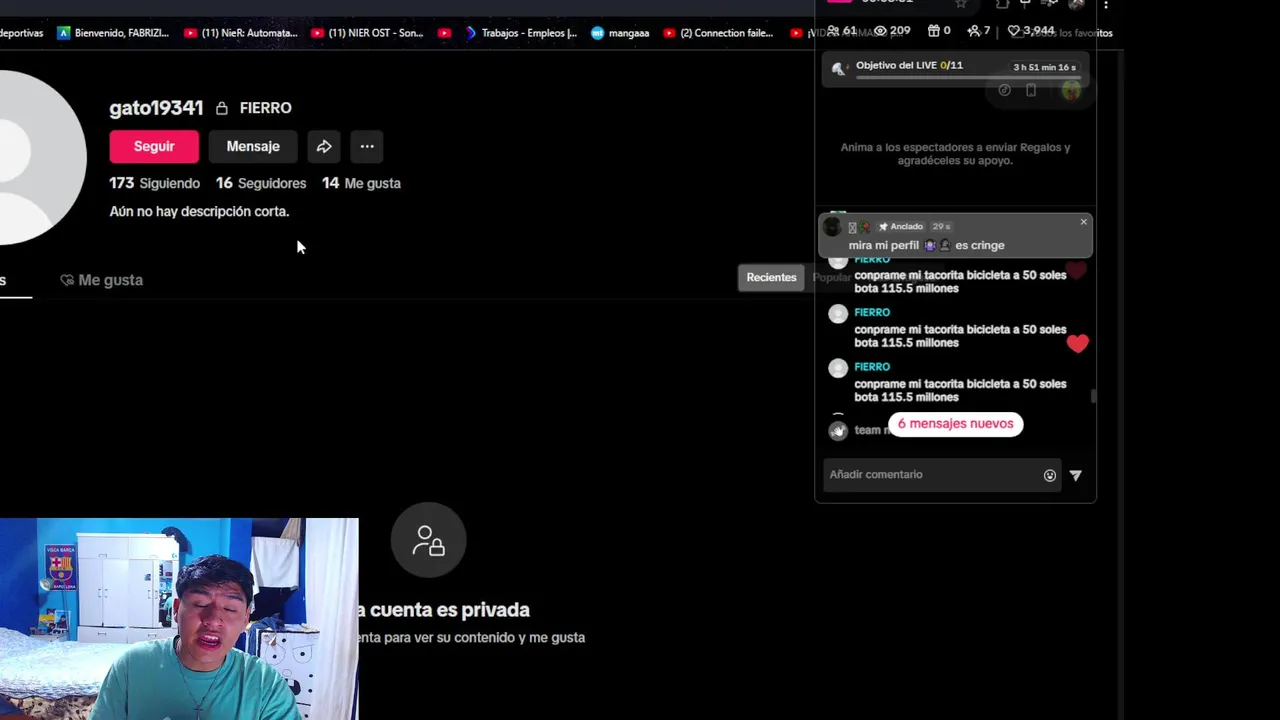Click the round avatar under the LIVE goal
The height and width of the screenshot is (720, 1280).
1071,91
